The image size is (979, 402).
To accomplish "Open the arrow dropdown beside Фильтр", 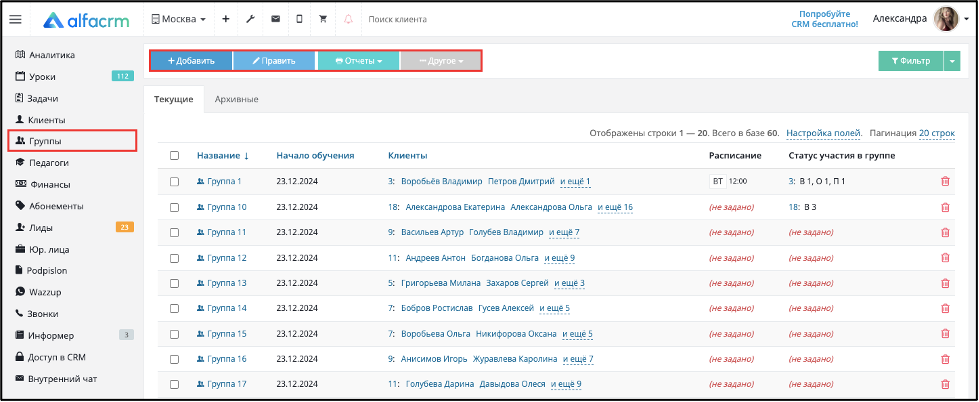I will pyautogui.click(x=952, y=61).
